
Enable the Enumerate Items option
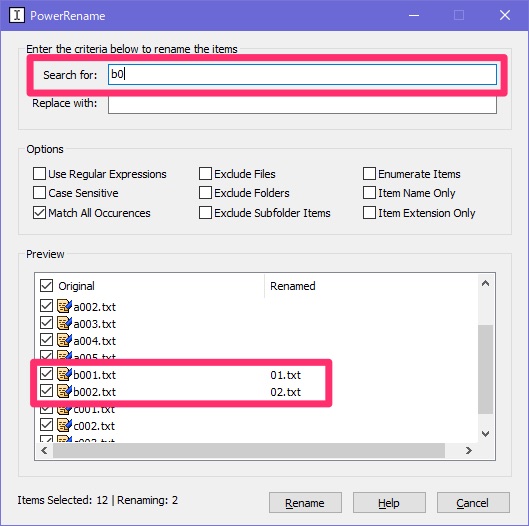point(369,174)
